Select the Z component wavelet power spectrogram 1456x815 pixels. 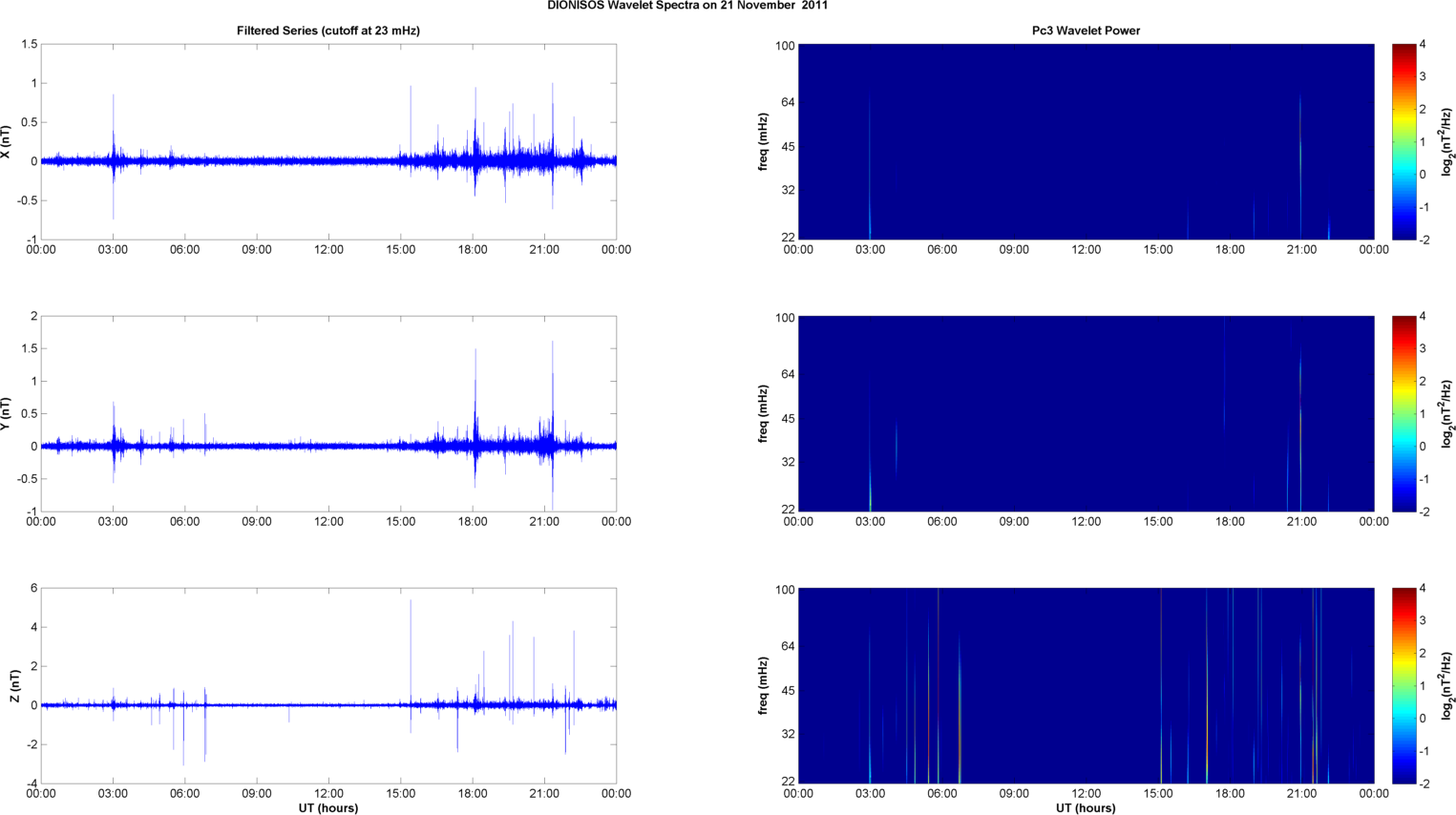(1086, 685)
